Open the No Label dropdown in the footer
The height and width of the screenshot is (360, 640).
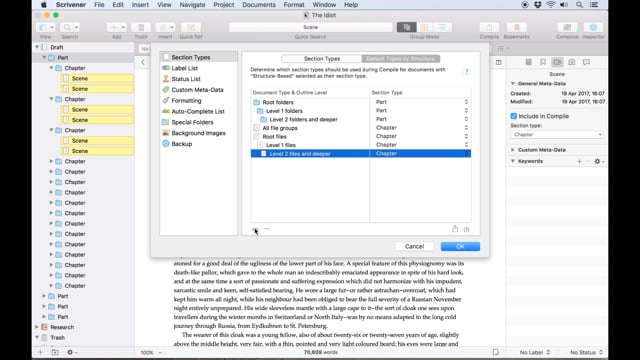click(535, 352)
